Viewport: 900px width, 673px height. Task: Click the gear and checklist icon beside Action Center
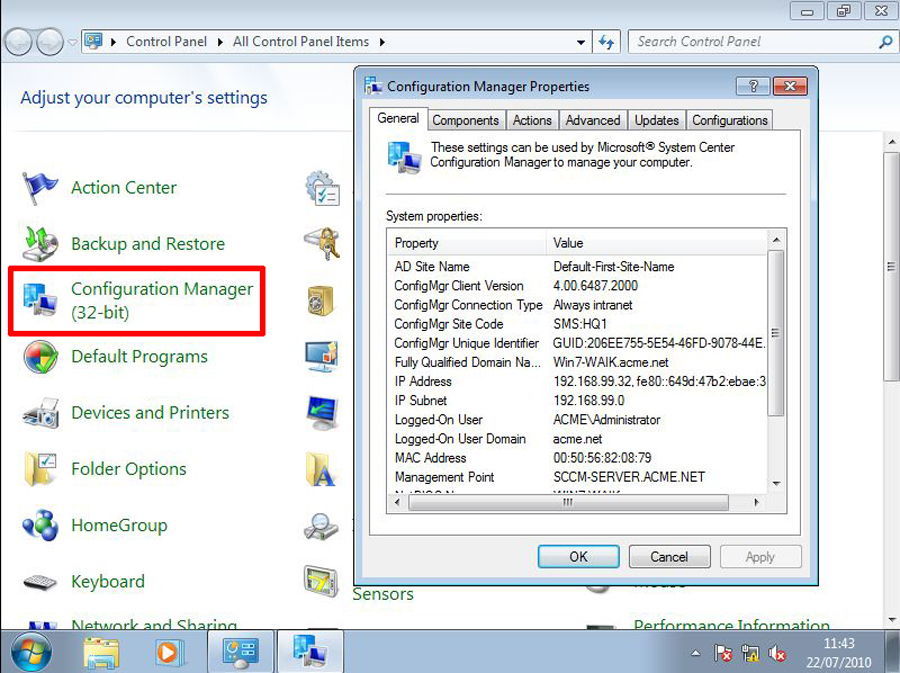pos(322,188)
